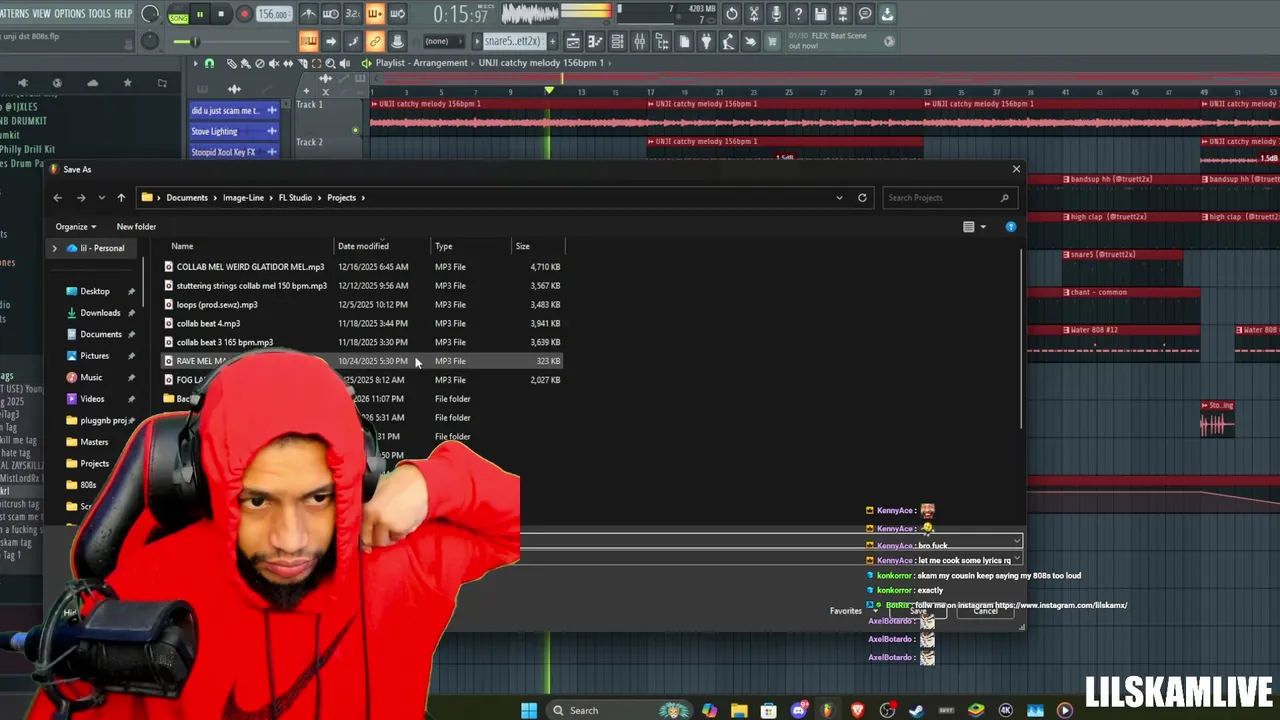Viewport: 1280px width, 720px height.
Task: Open Windows Start menu
Action: tap(528, 710)
